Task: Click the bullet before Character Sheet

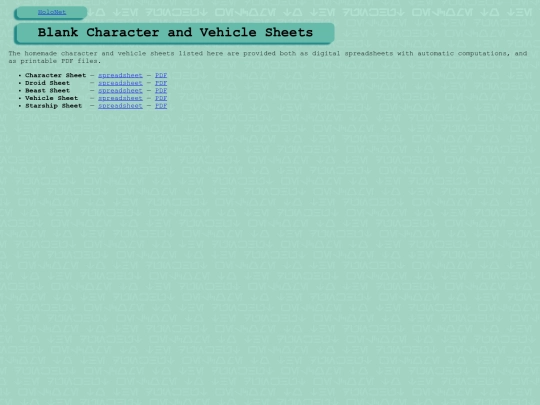Action: [x=20, y=75]
